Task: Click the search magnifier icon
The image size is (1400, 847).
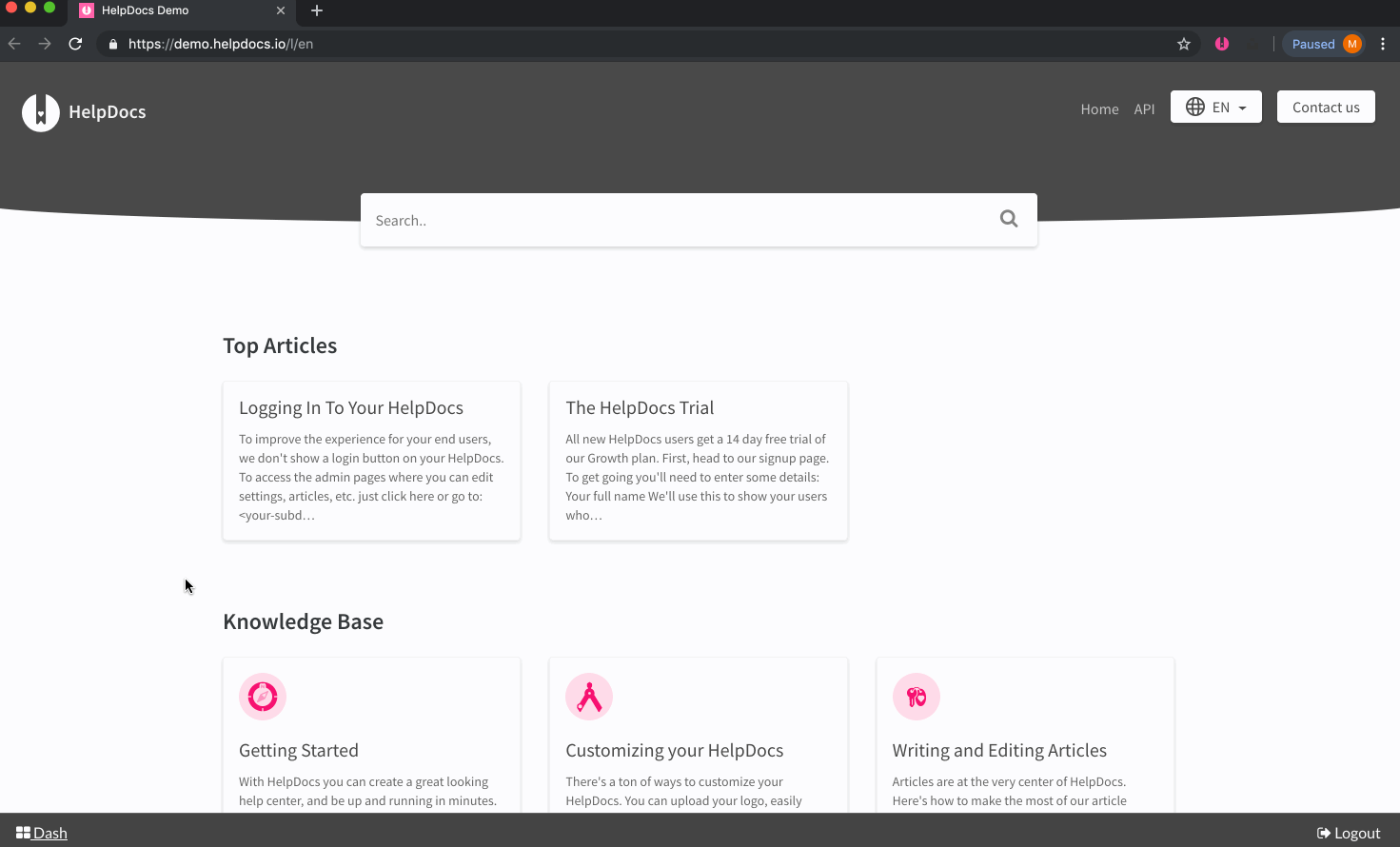Action: (1009, 219)
